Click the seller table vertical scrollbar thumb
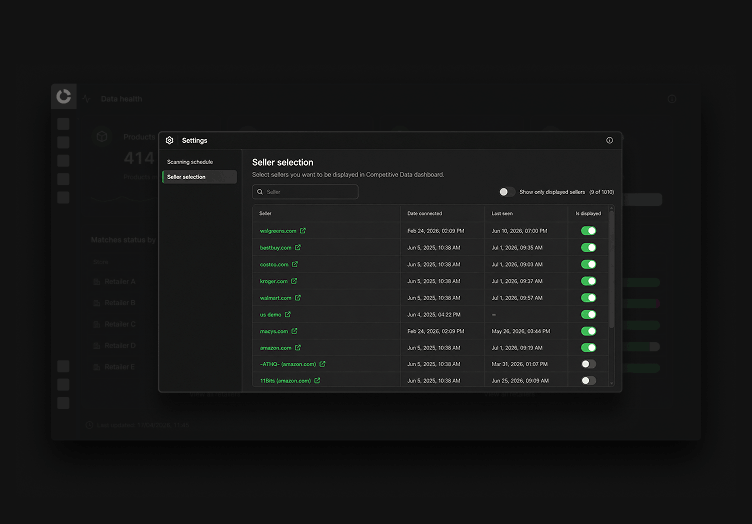Viewport: 752px width, 524px height. click(x=611, y=269)
